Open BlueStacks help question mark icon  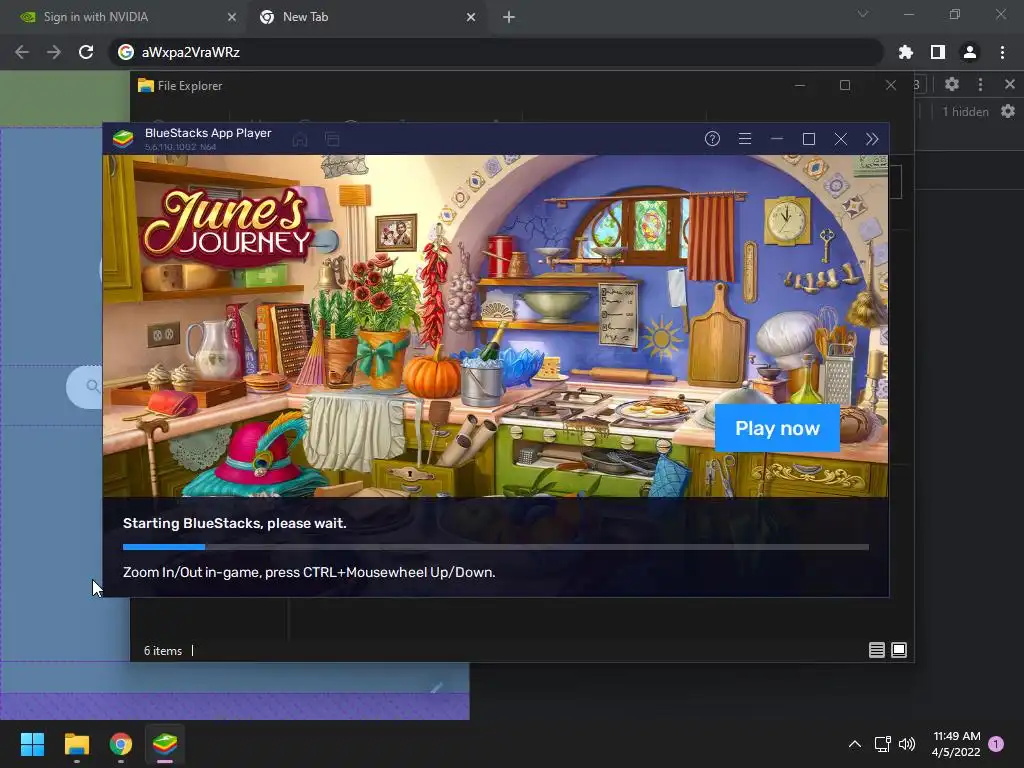(712, 138)
